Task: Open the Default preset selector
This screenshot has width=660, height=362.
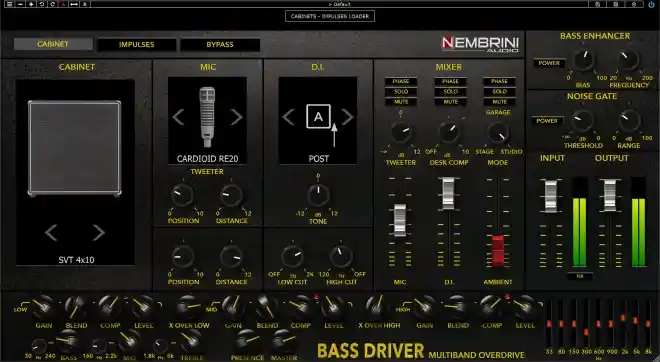Action: click(x=339, y=4)
